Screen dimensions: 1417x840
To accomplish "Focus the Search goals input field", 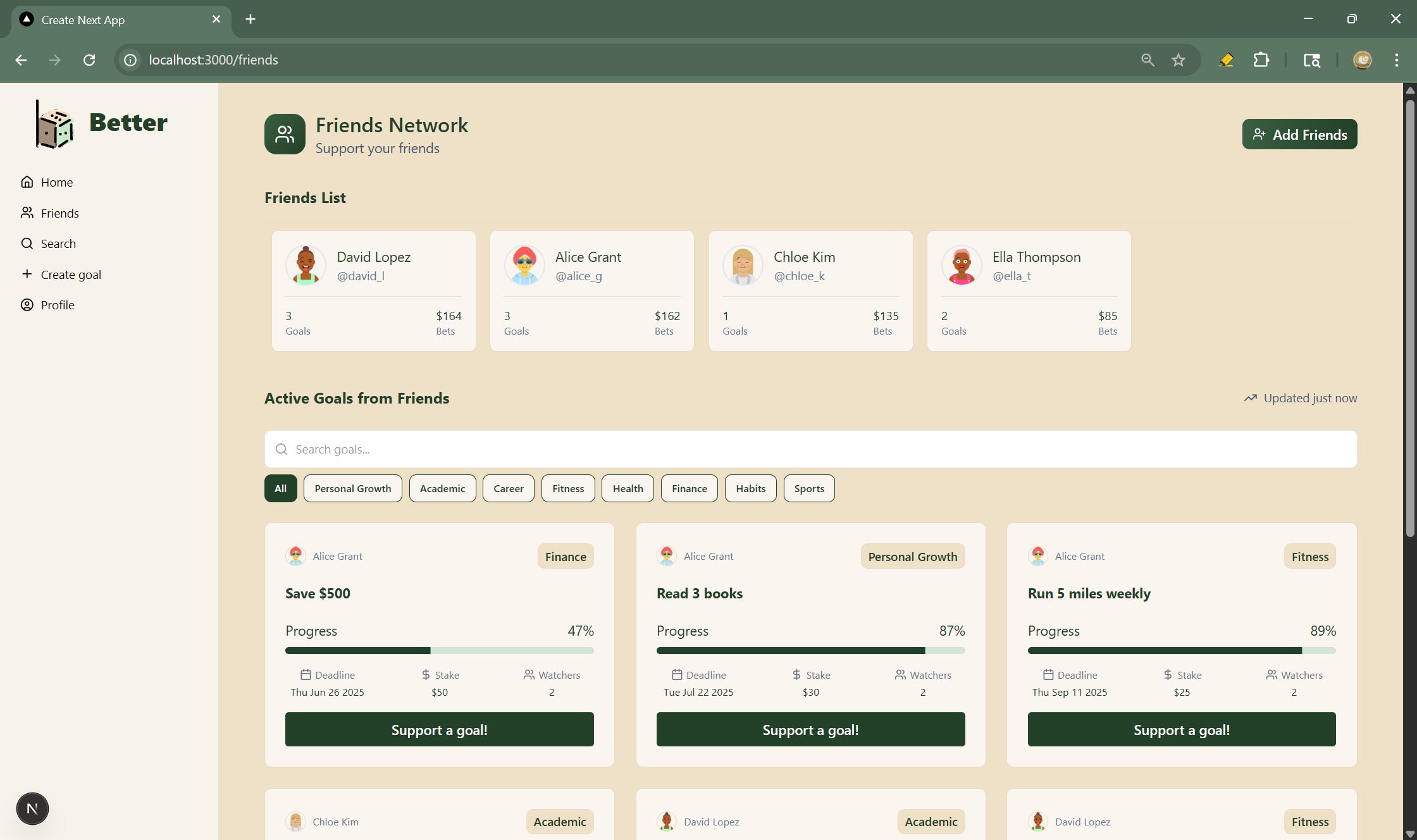I will click(810, 449).
